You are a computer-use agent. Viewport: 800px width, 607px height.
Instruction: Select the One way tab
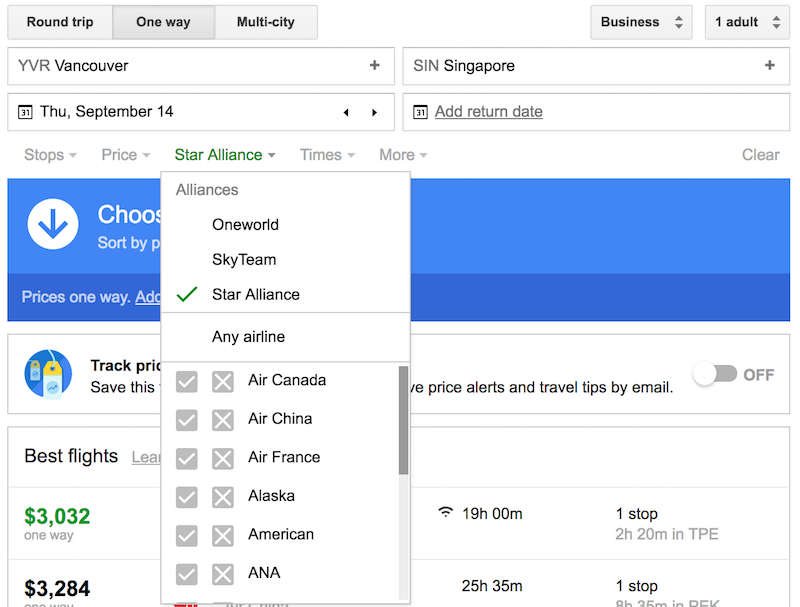[x=163, y=22]
